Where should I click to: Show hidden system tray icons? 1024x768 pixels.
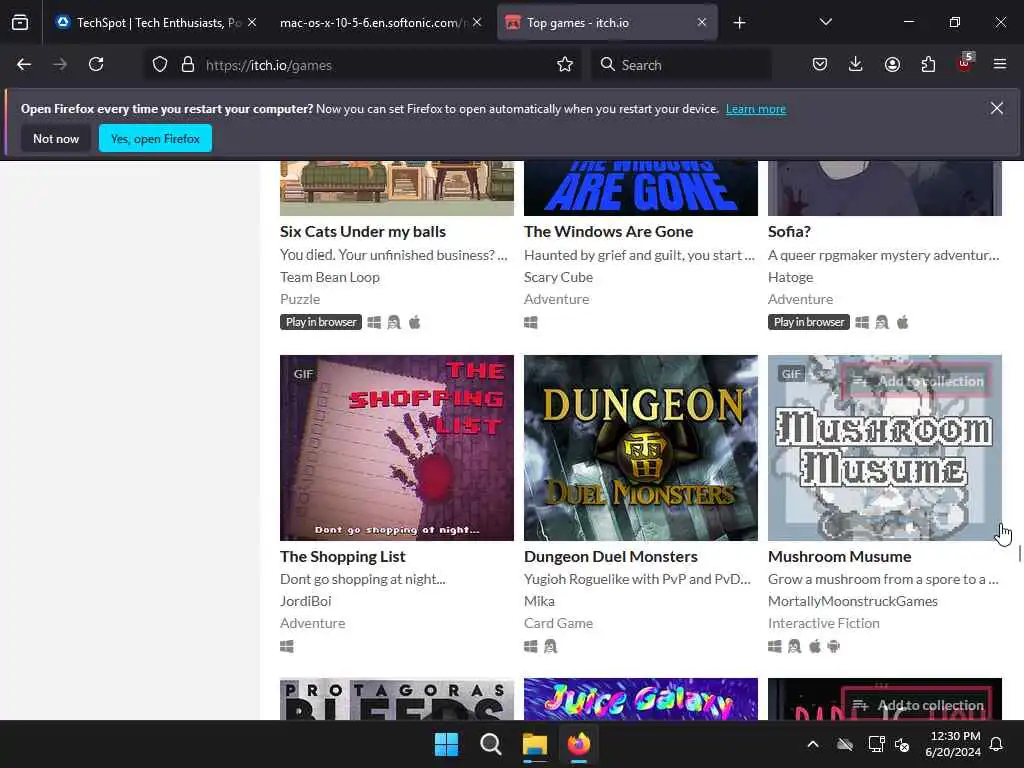click(x=813, y=744)
